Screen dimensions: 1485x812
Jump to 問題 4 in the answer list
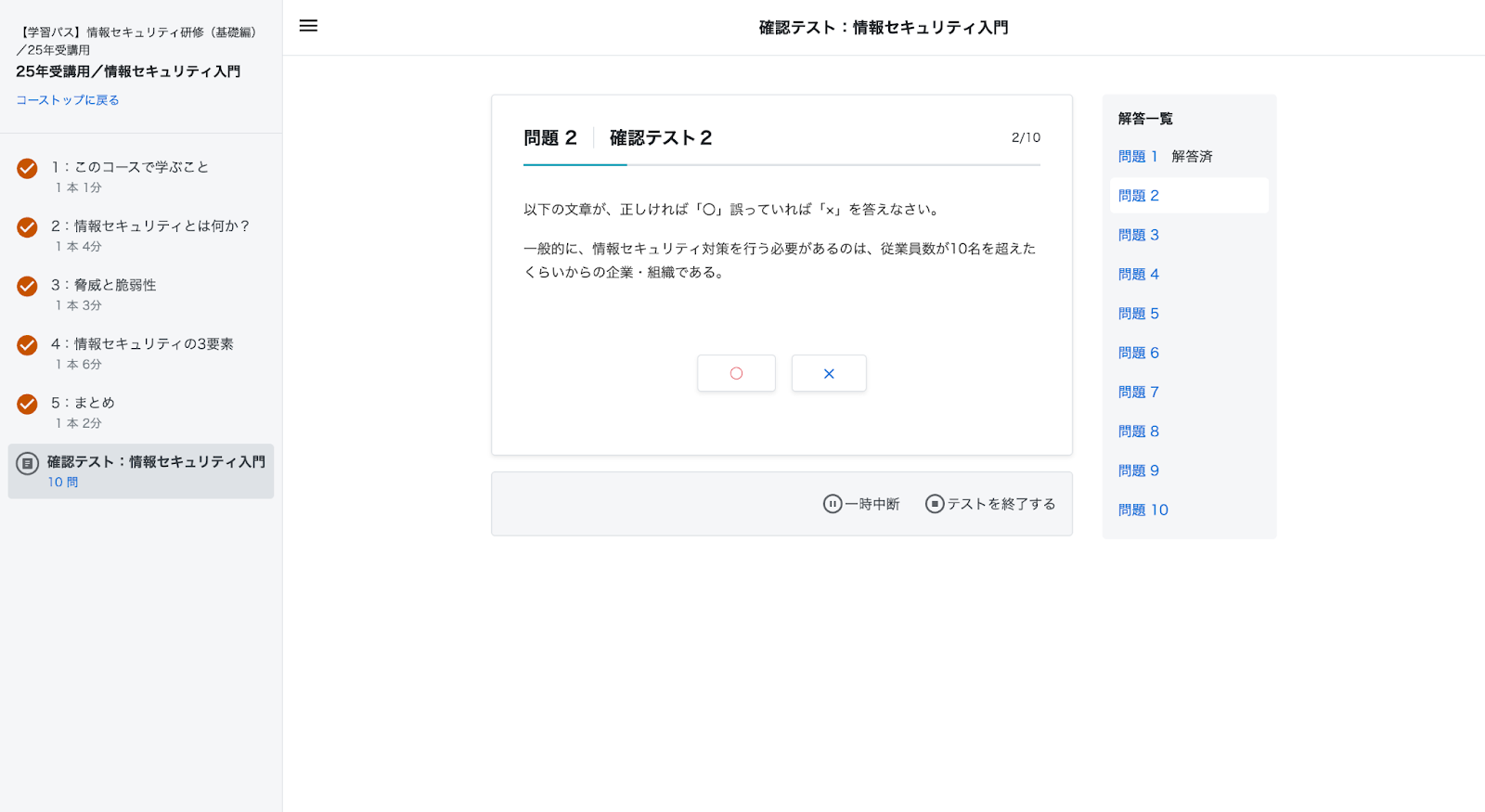pyautogui.click(x=1139, y=275)
